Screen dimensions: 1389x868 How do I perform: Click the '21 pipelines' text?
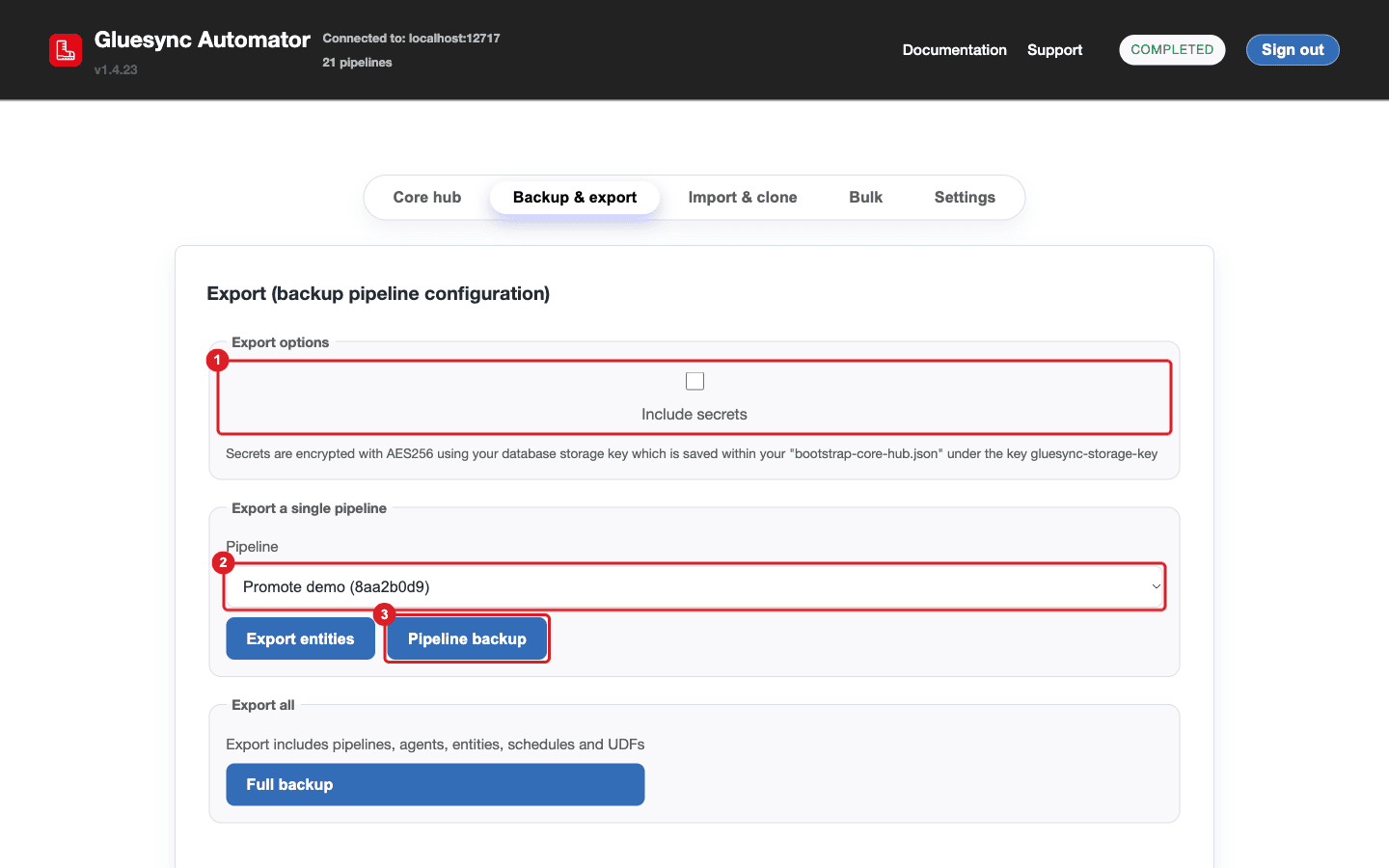tap(357, 63)
